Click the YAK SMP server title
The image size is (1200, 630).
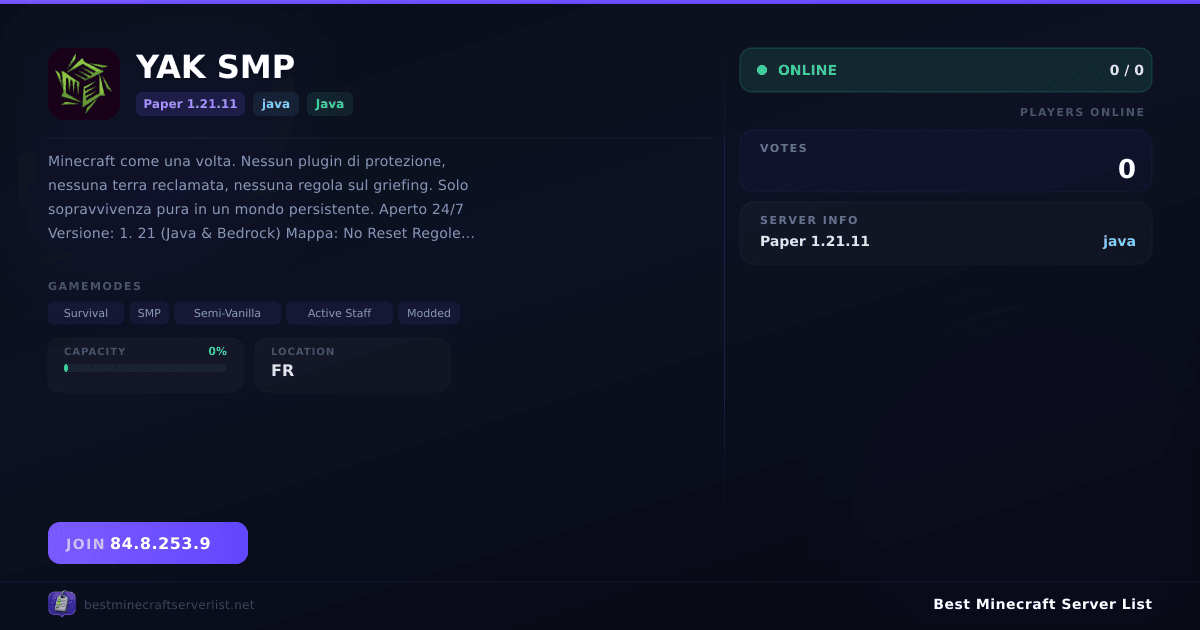215,67
